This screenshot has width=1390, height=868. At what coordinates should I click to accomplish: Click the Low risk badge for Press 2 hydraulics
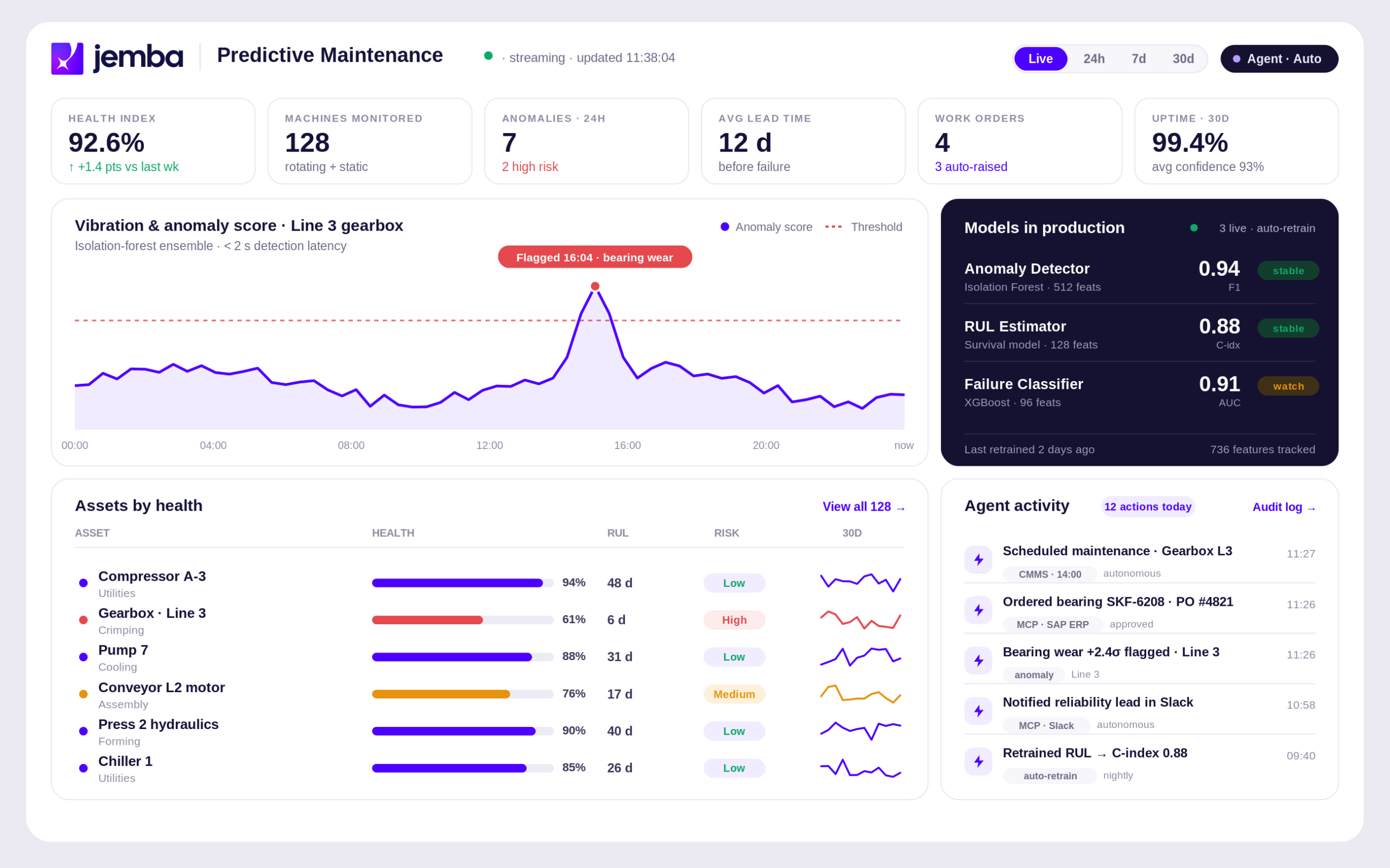point(734,731)
